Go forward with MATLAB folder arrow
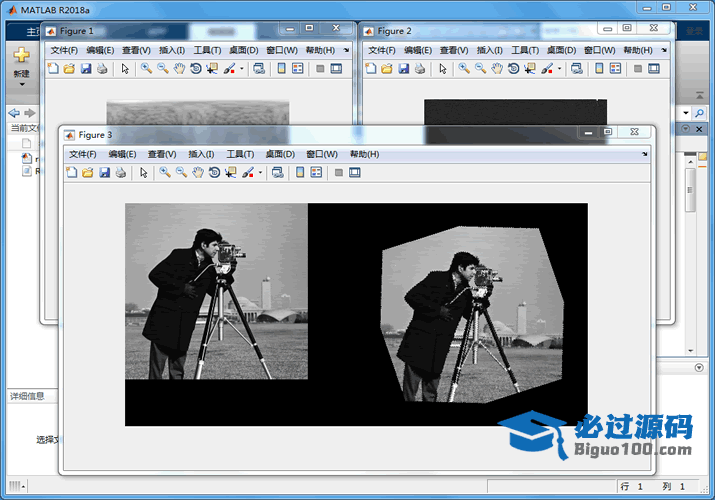Screen dimensions: 715x500 click(30, 113)
